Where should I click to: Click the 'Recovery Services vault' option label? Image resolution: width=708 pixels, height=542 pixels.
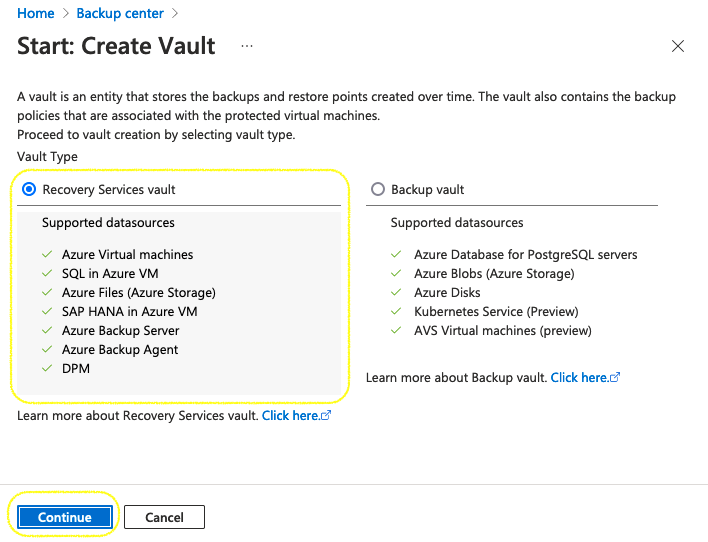point(109,190)
